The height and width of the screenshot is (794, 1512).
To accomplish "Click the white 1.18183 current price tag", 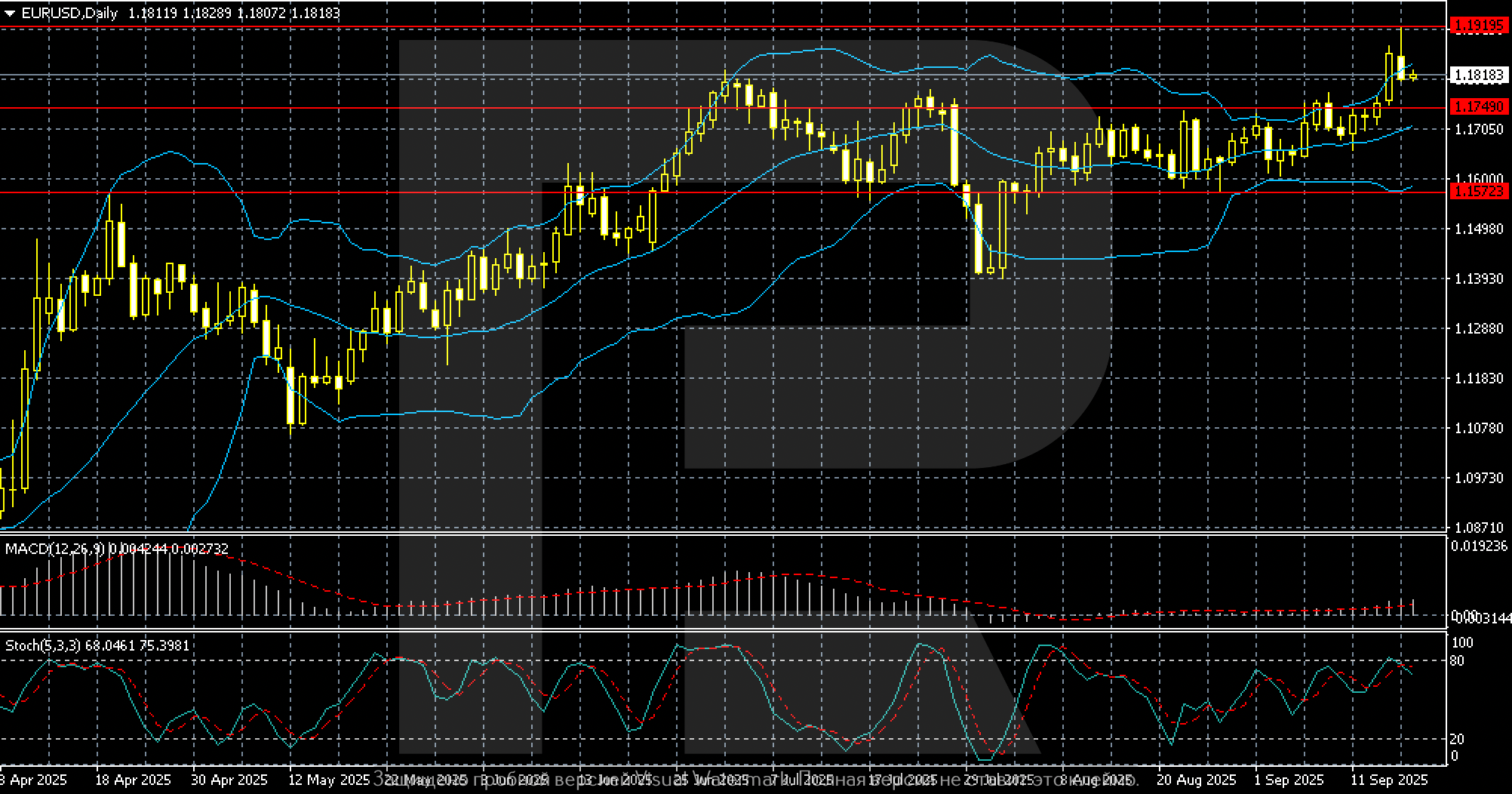I will point(1479,75).
